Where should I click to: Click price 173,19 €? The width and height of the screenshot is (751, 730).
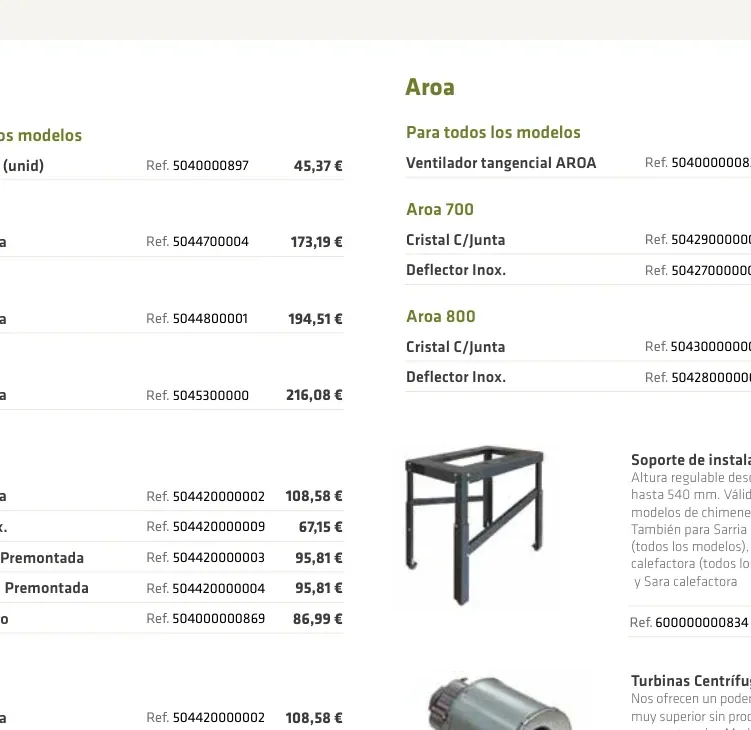(x=316, y=242)
